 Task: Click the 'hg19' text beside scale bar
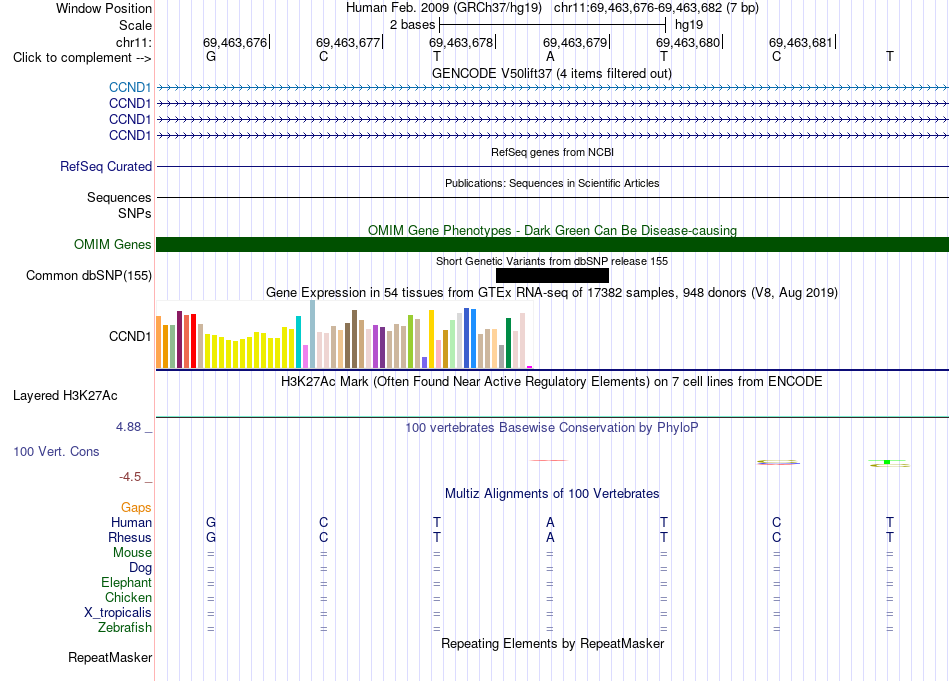(689, 25)
